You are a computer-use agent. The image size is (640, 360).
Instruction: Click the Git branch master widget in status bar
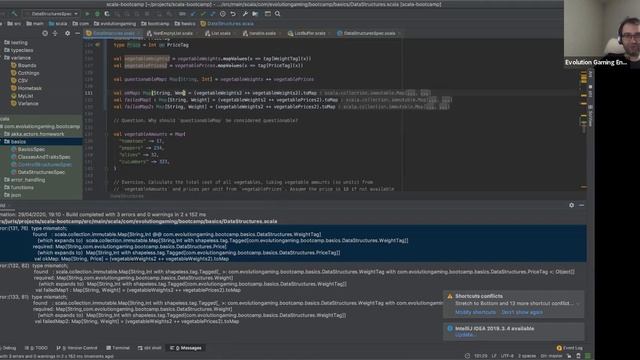click(552, 356)
